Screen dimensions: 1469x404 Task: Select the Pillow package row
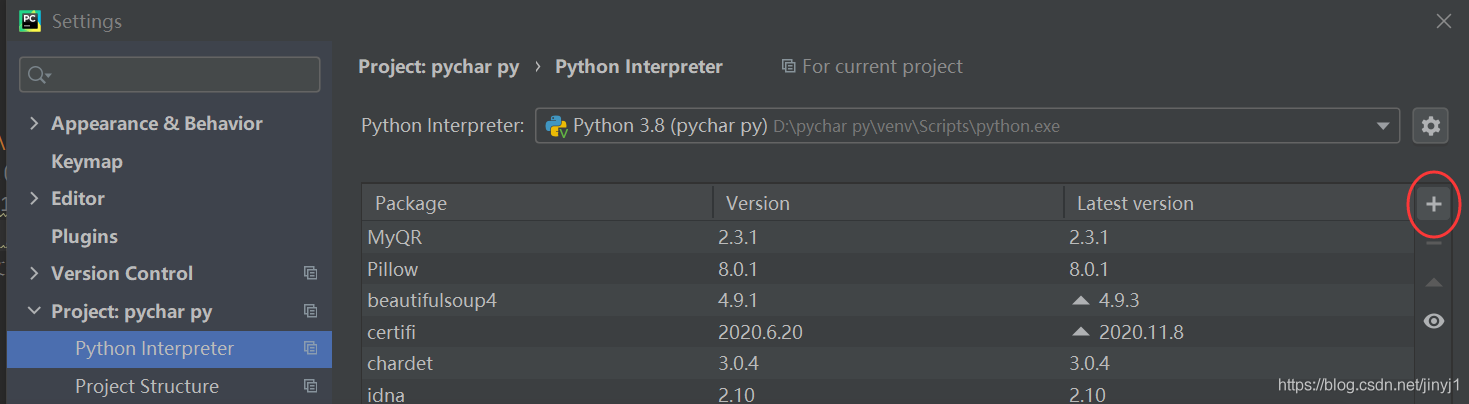888,269
